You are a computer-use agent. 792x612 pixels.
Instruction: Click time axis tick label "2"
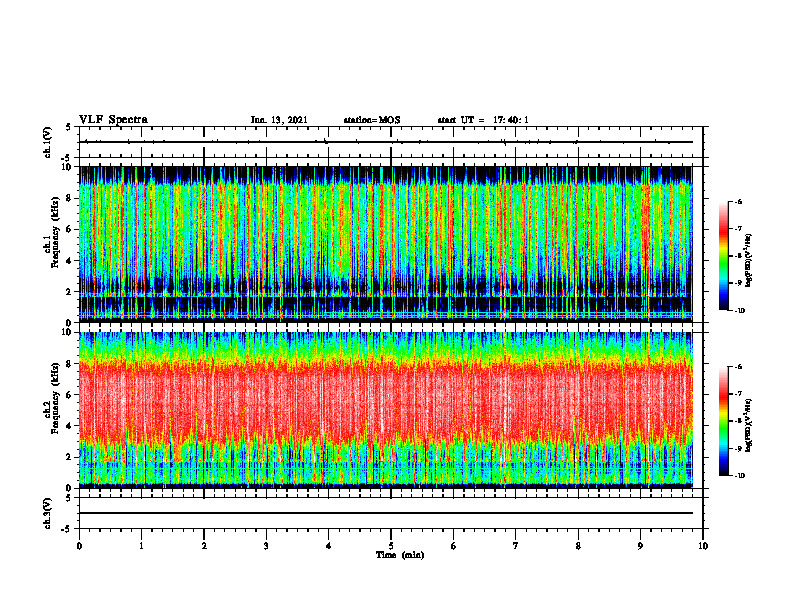pyautogui.click(x=204, y=546)
